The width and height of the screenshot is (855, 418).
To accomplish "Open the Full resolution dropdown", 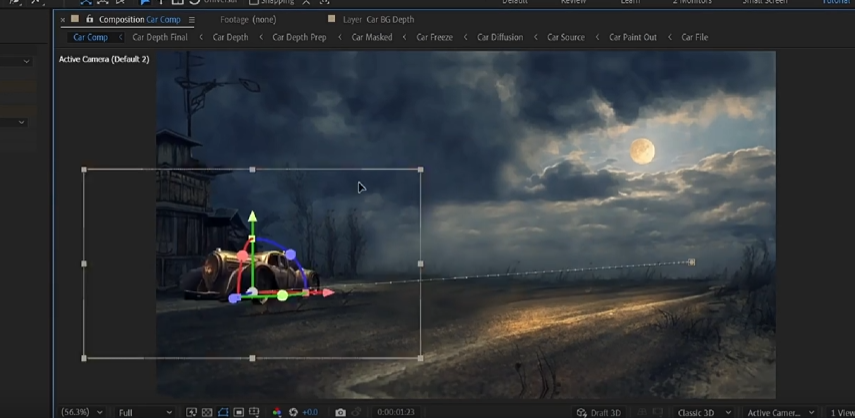I will click(x=145, y=413).
